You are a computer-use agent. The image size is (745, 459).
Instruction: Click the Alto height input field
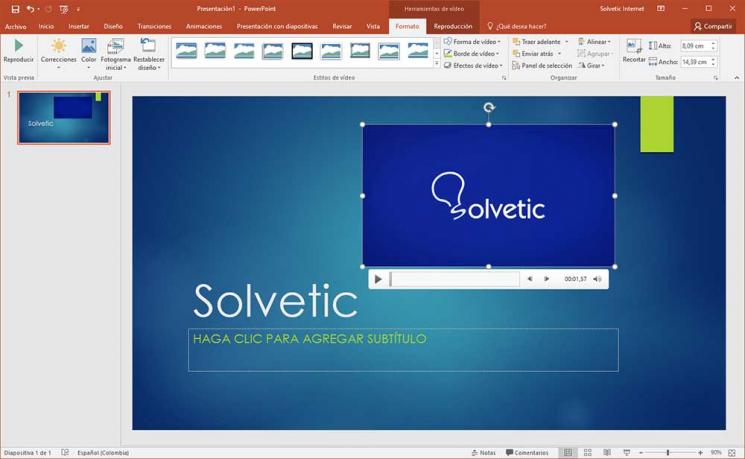[695, 46]
